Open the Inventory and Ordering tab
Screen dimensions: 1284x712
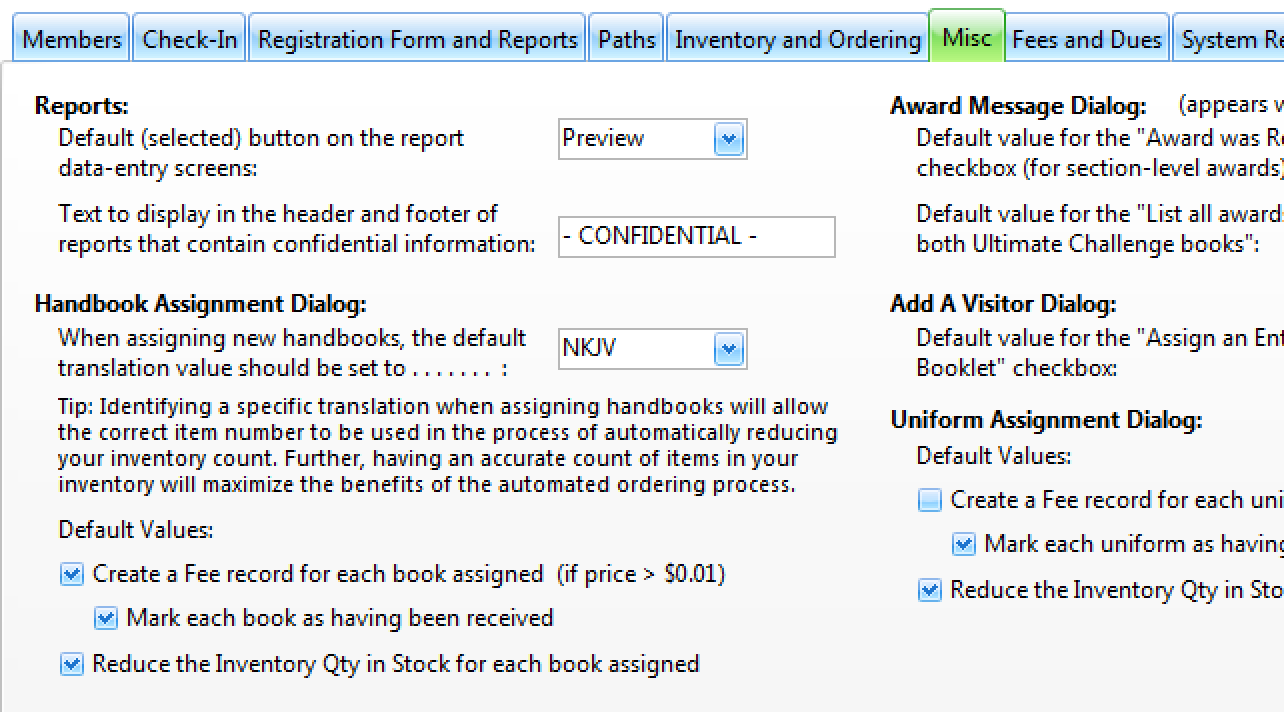click(797, 40)
